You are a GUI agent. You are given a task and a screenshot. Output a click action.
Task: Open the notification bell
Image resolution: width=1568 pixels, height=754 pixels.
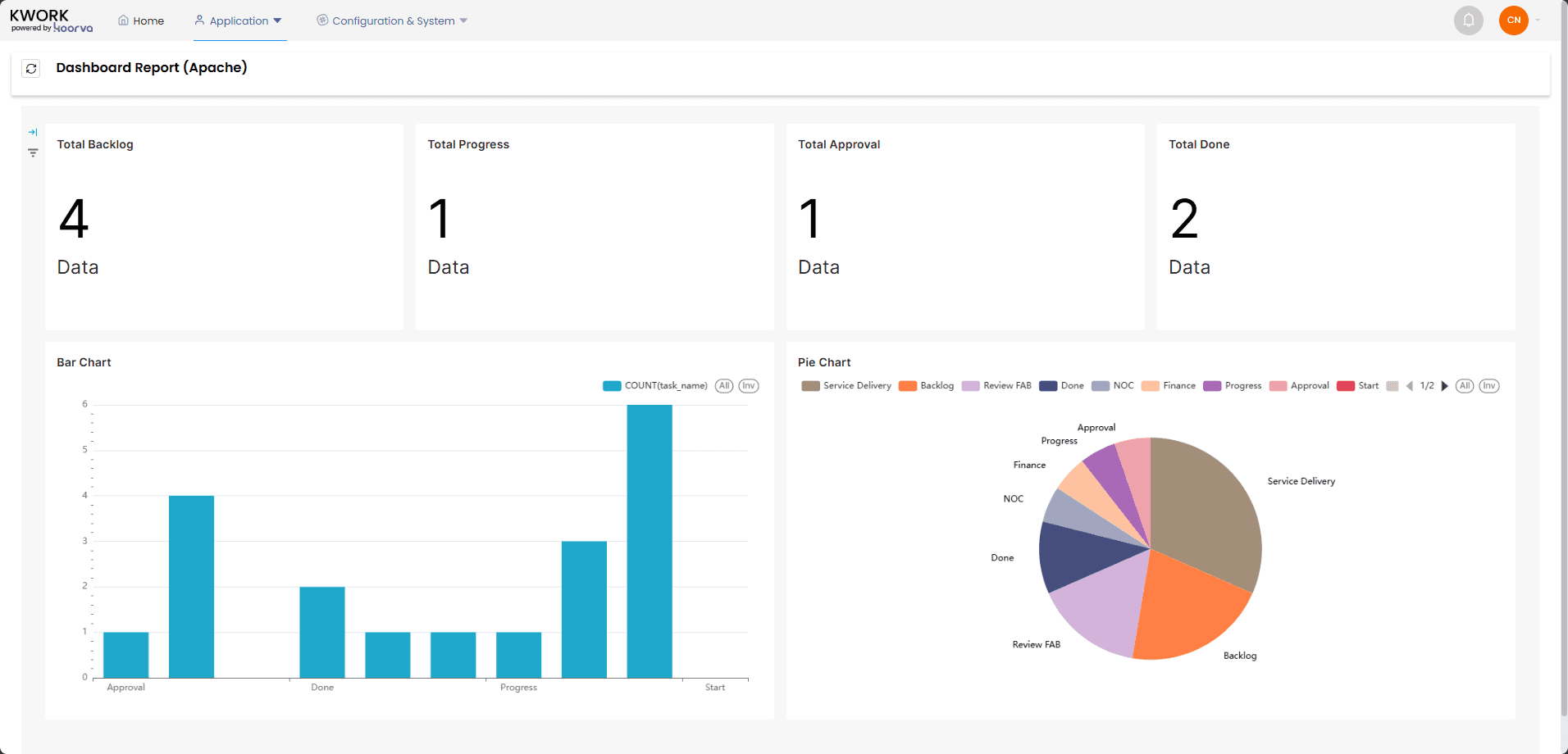(1468, 20)
